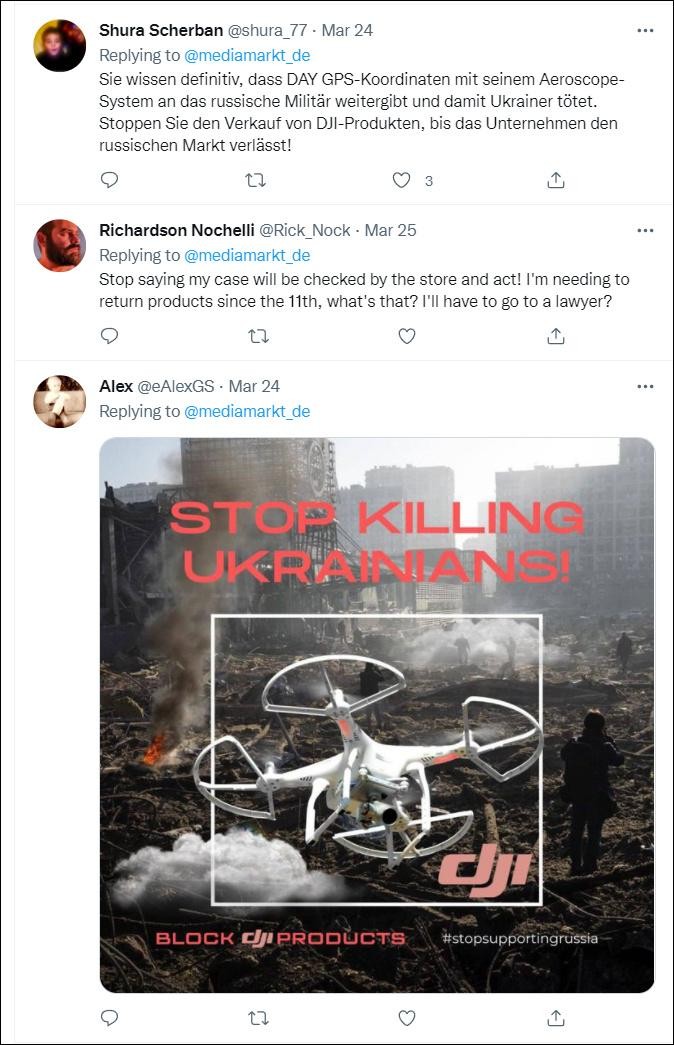Like Richardson Nochelli's tweet
The image size is (674, 1045).
pyautogui.click(x=407, y=336)
